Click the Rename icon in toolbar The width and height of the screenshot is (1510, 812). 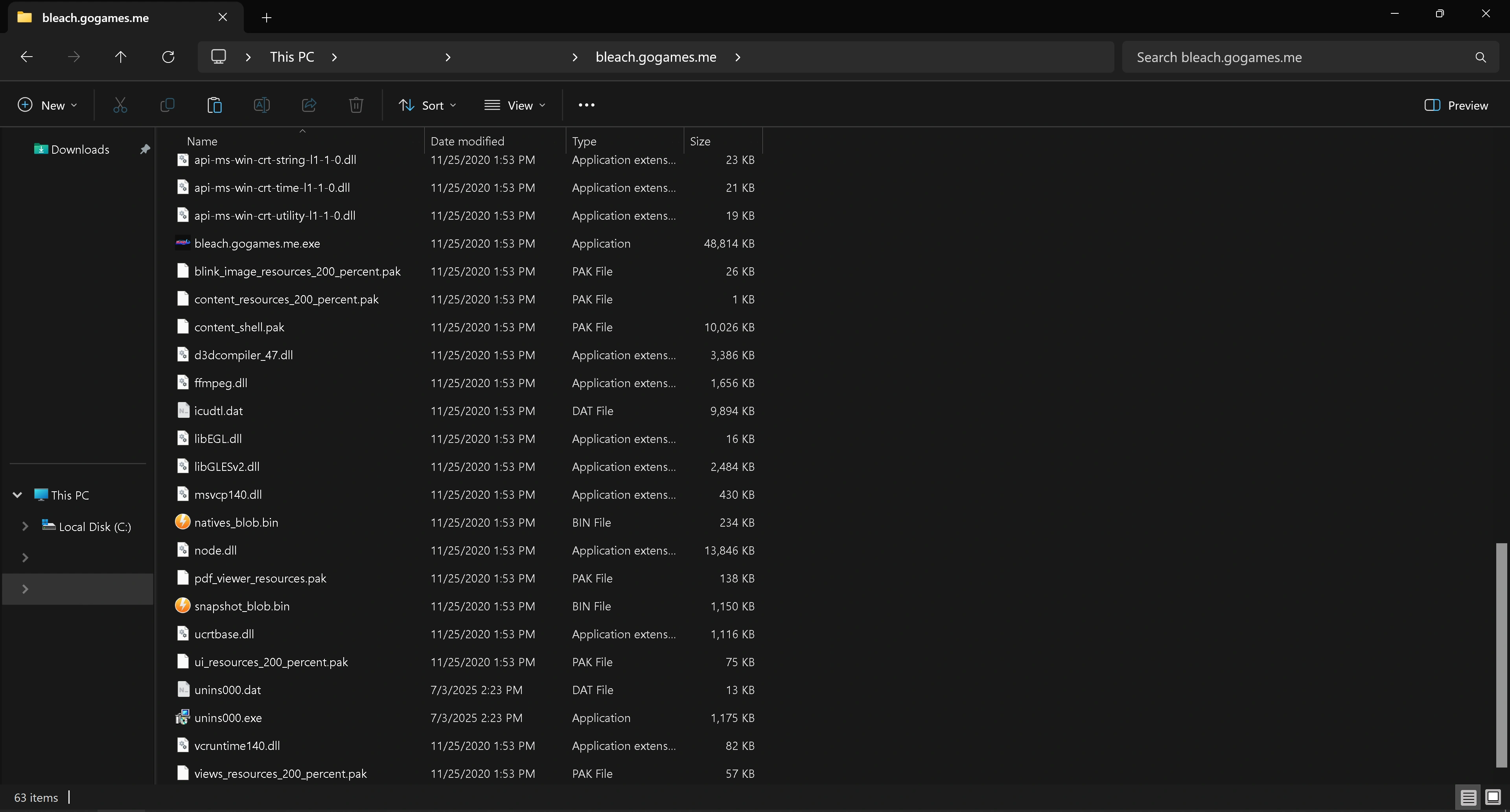coord(261,105)
